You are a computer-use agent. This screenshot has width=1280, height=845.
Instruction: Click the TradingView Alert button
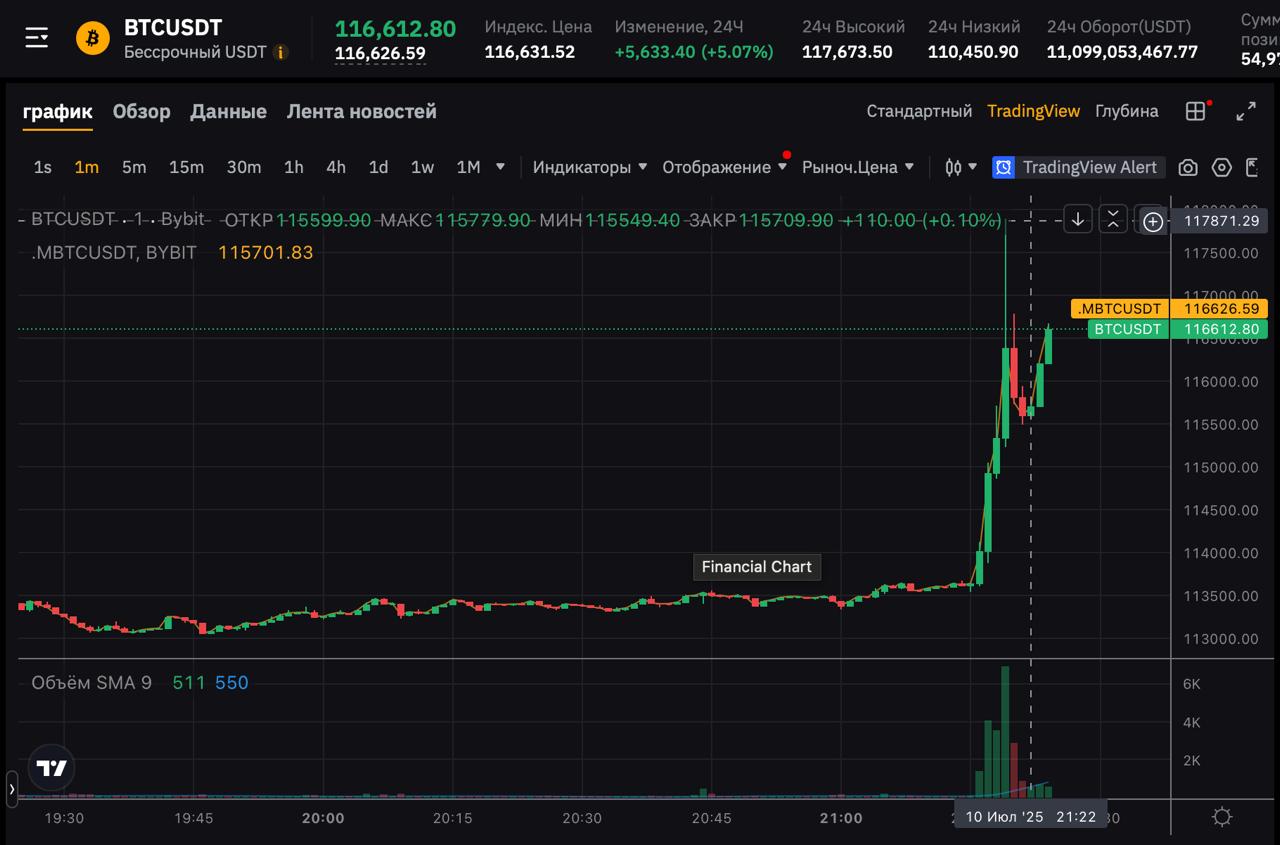[1077, 167]
